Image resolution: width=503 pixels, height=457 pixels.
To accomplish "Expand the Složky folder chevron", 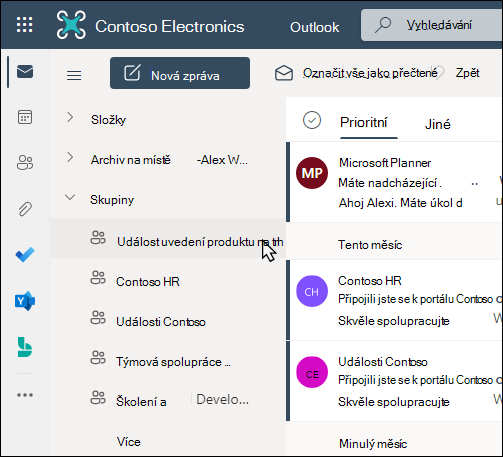I will (70, 117).
